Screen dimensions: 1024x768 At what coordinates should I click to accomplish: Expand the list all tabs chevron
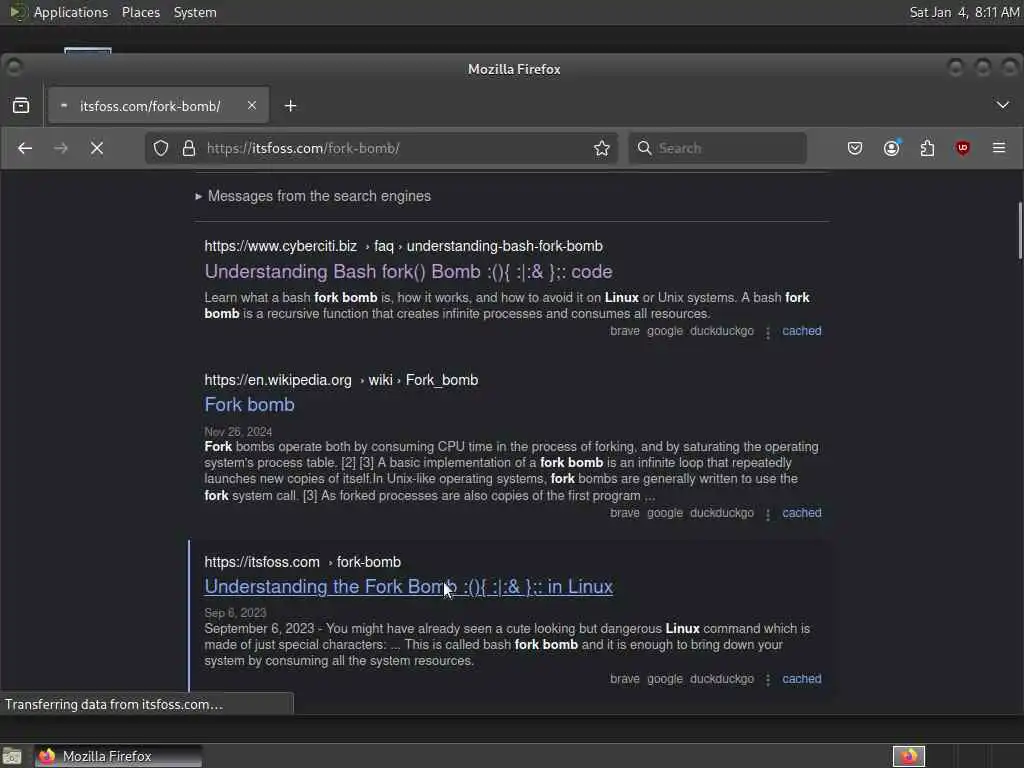coord(1002,104)
